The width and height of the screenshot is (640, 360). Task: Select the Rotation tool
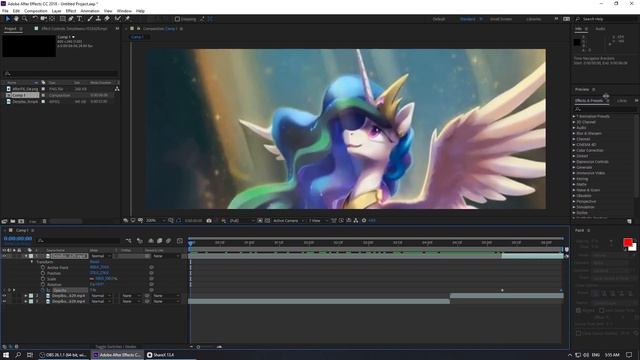[35, 19]
